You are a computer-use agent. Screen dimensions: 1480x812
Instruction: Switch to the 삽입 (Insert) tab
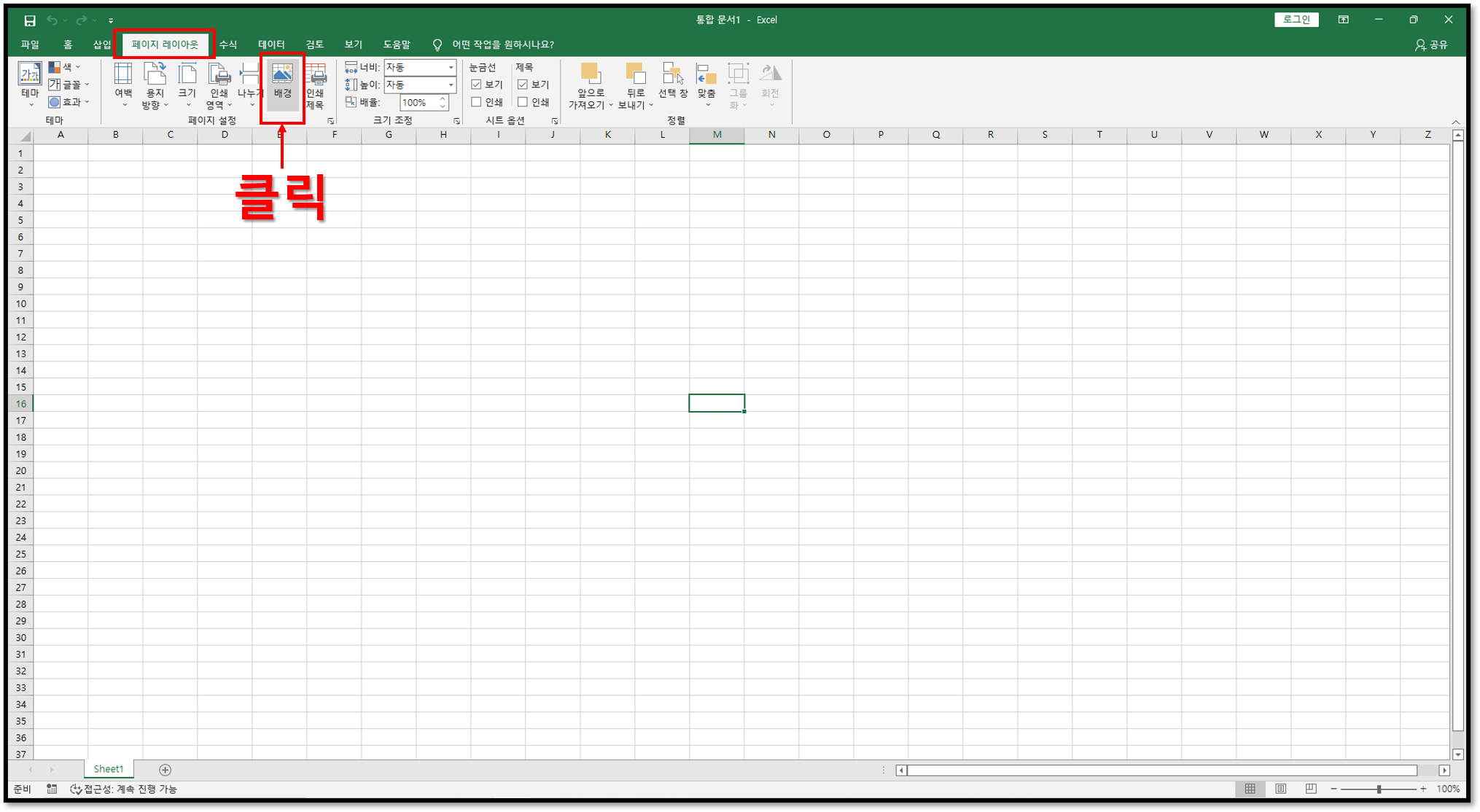pyautogui.click(x=102, y=44)
